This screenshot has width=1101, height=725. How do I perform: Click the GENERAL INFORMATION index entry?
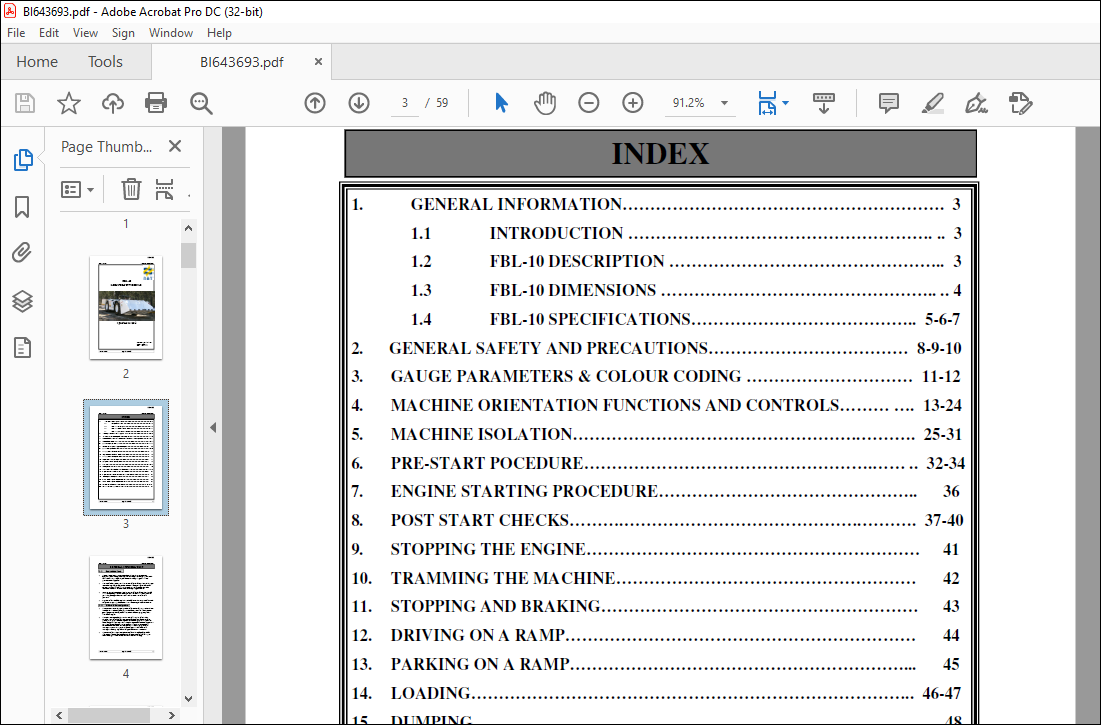516,204
